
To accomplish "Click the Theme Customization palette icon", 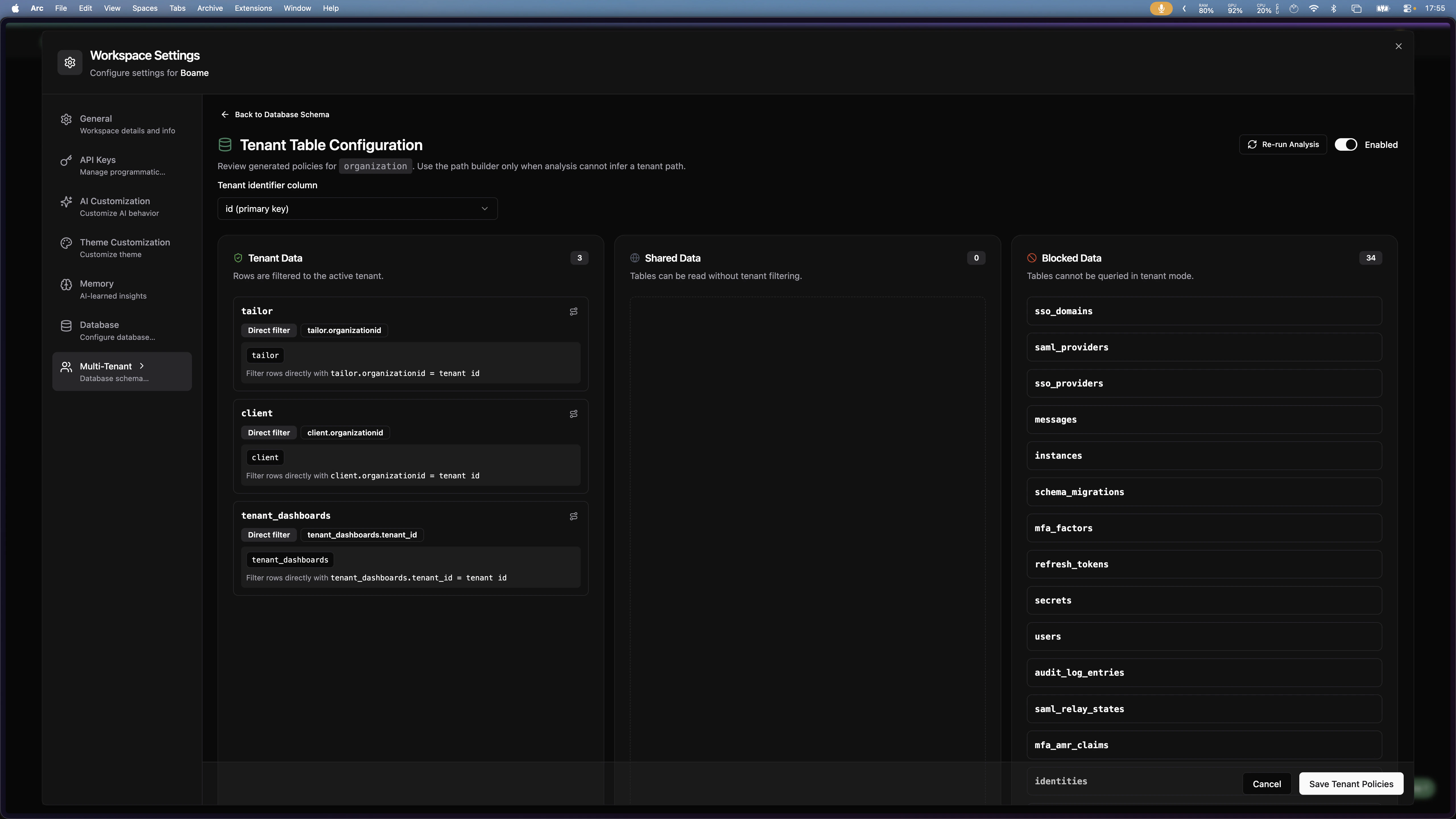I will coord(66,243).
